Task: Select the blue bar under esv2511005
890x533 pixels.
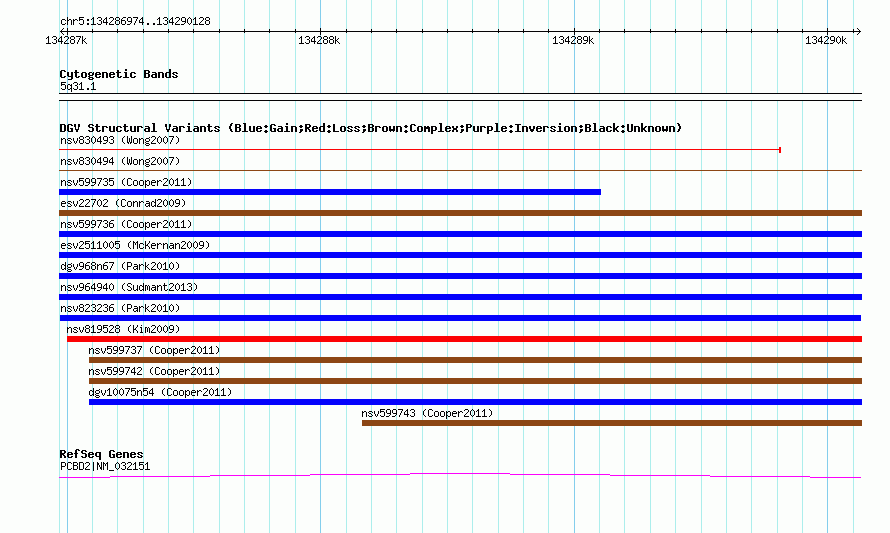Action: point(460,255)
